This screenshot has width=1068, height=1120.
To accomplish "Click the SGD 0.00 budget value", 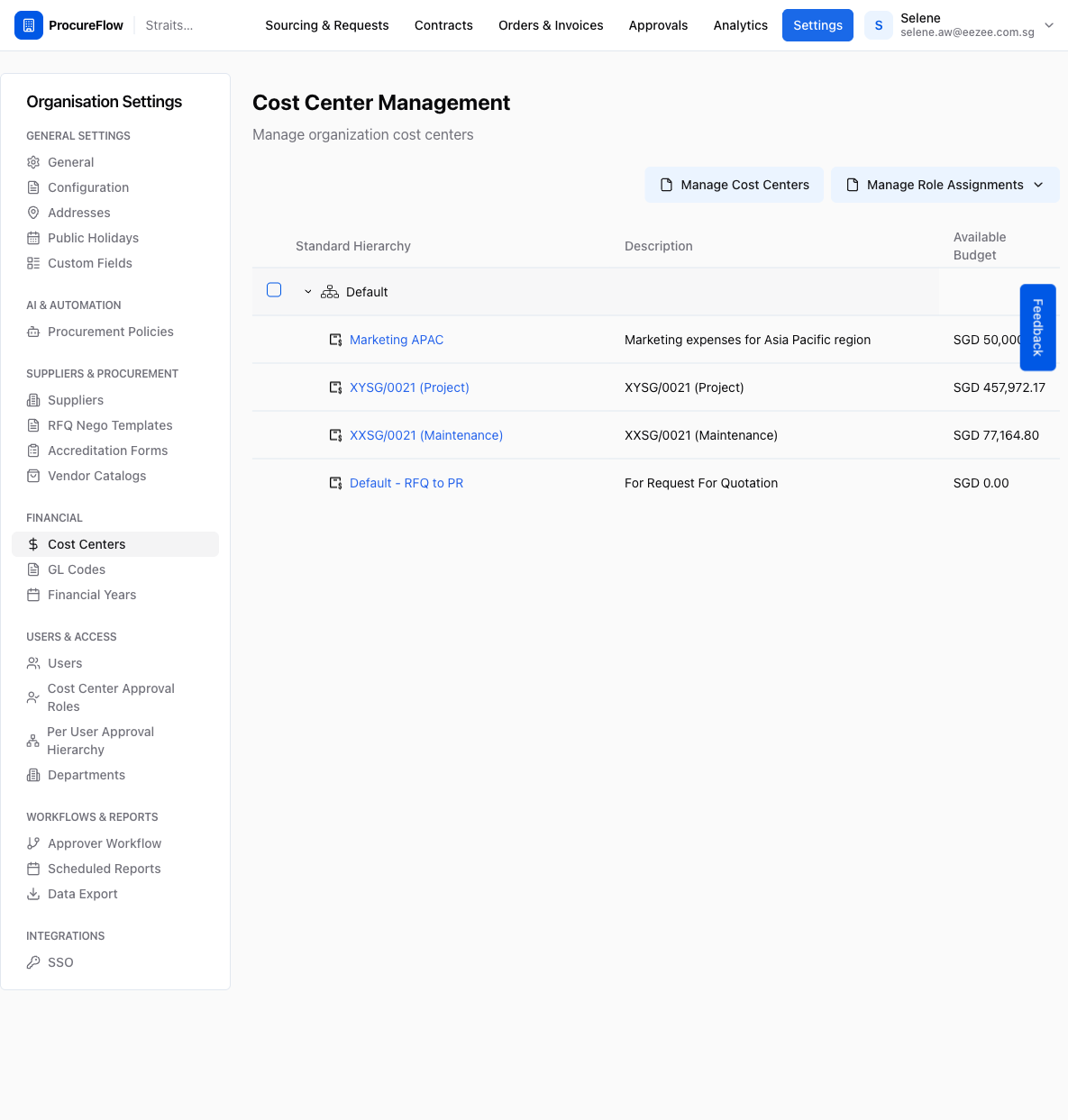I will pos(981,483).
